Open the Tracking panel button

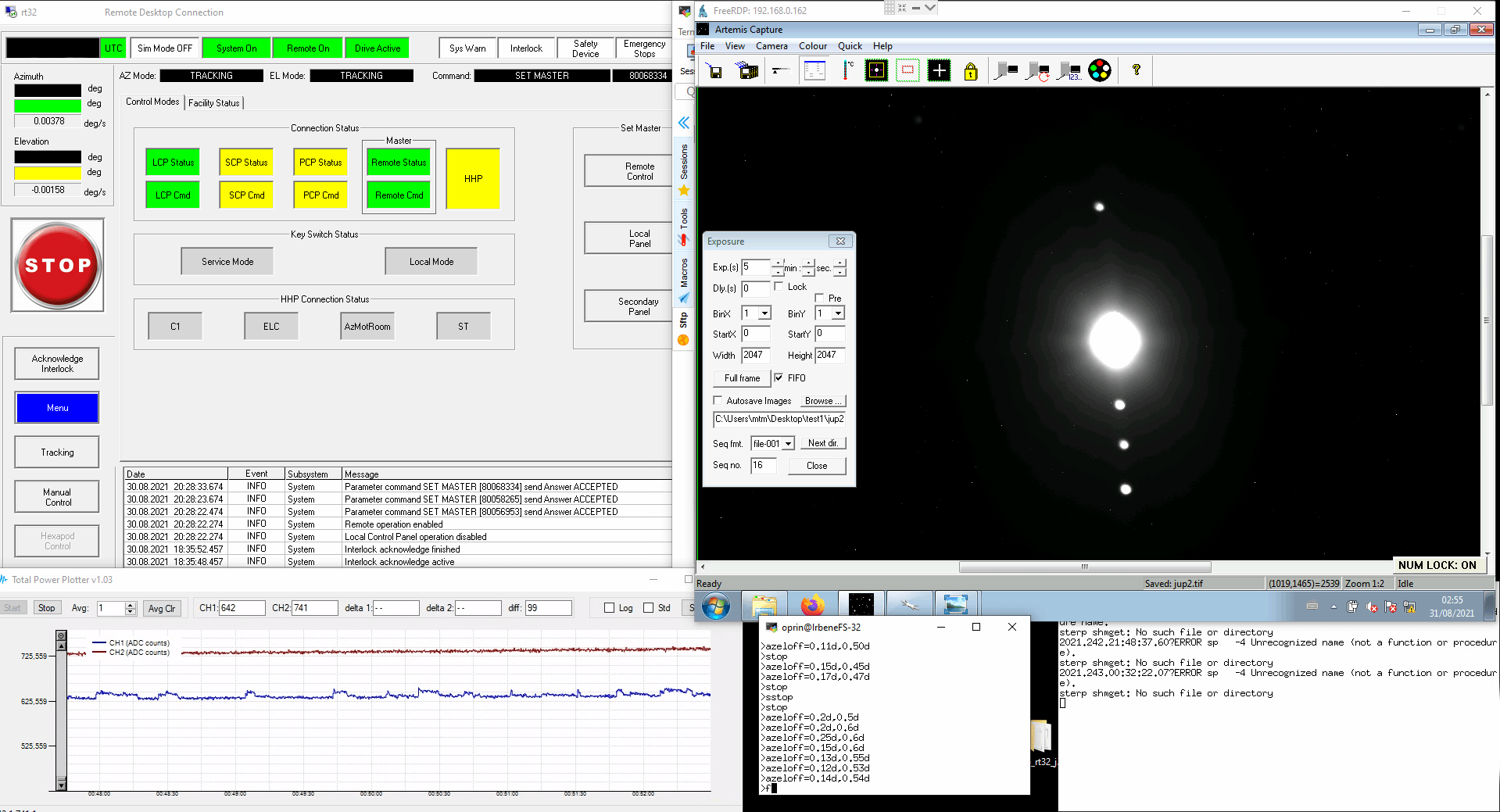pos(57,453)
